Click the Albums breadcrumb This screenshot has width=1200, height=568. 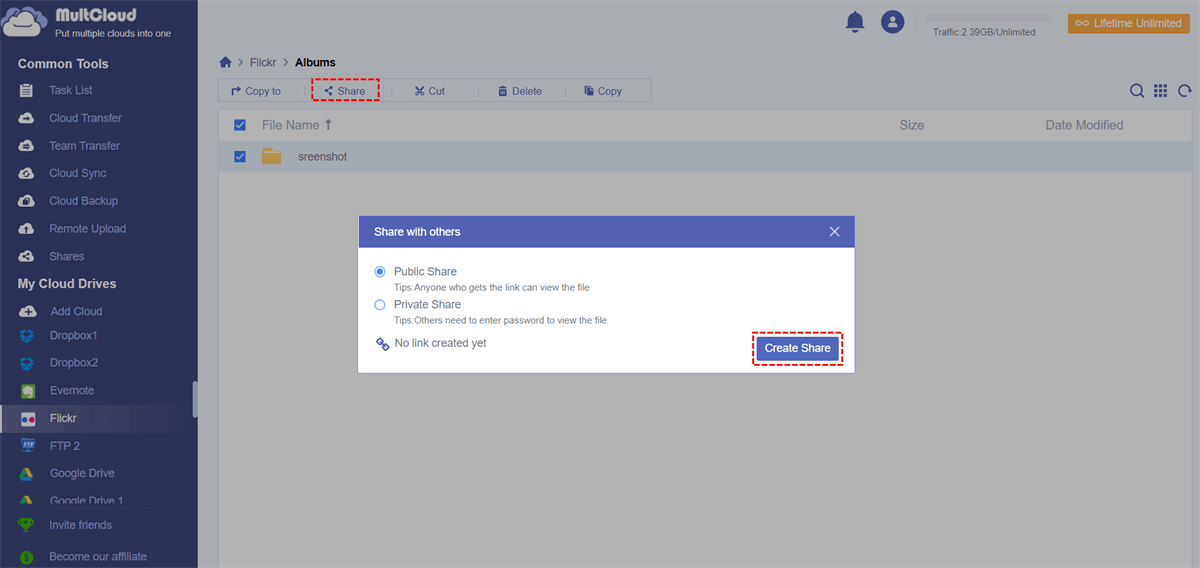[x=315, y=63]
